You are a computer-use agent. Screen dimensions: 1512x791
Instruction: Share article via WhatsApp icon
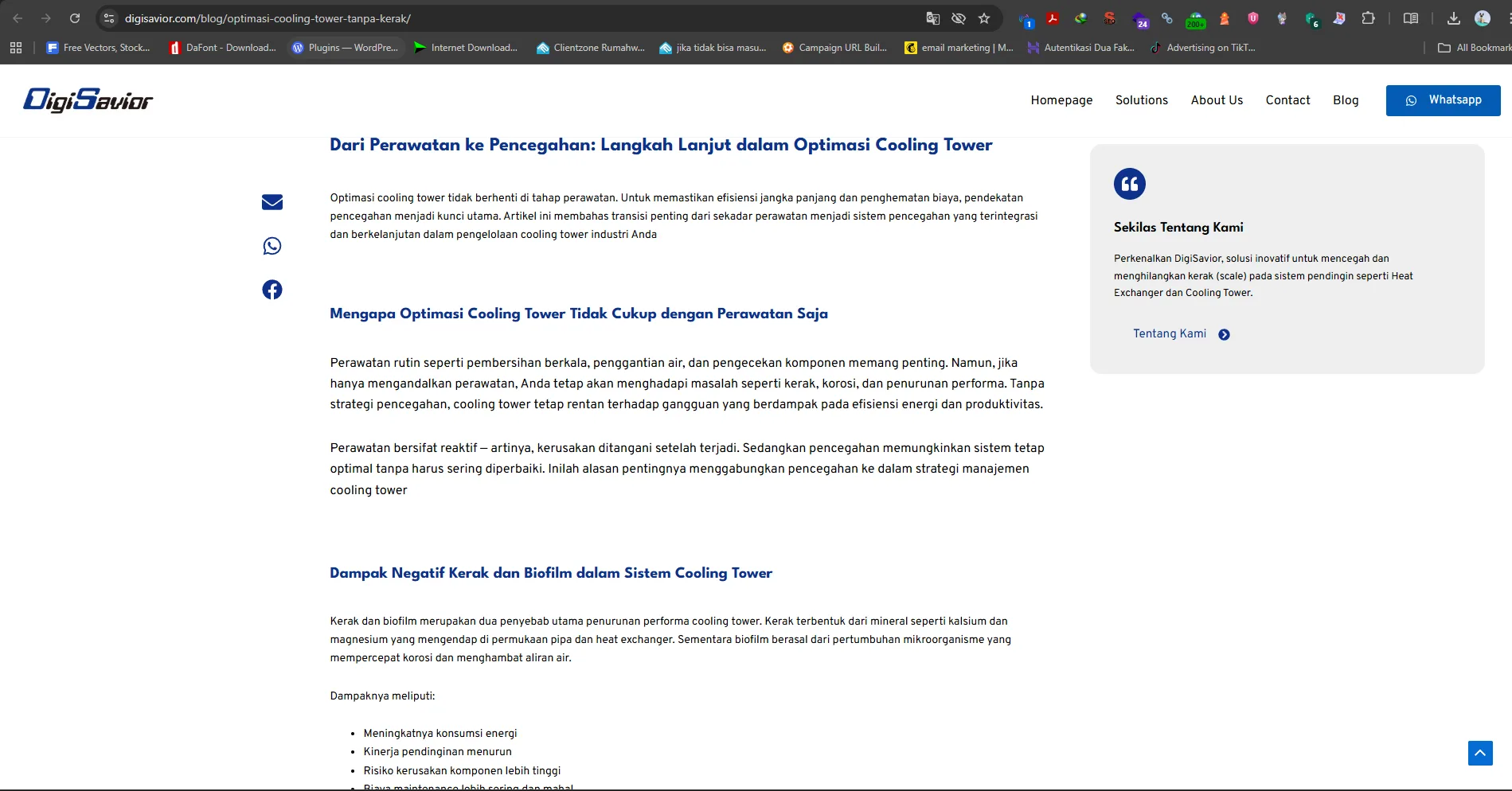272,246
